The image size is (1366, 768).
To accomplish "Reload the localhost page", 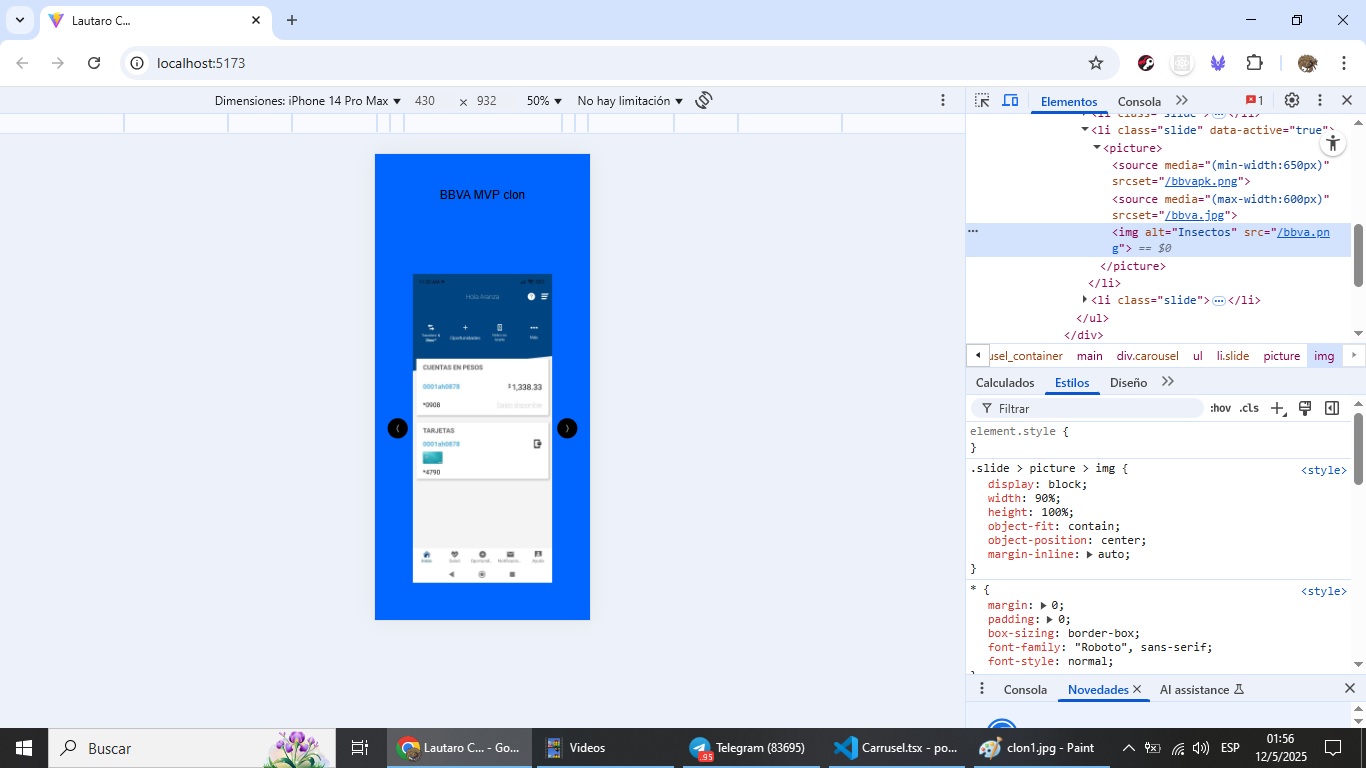I will tap(94, 63).
